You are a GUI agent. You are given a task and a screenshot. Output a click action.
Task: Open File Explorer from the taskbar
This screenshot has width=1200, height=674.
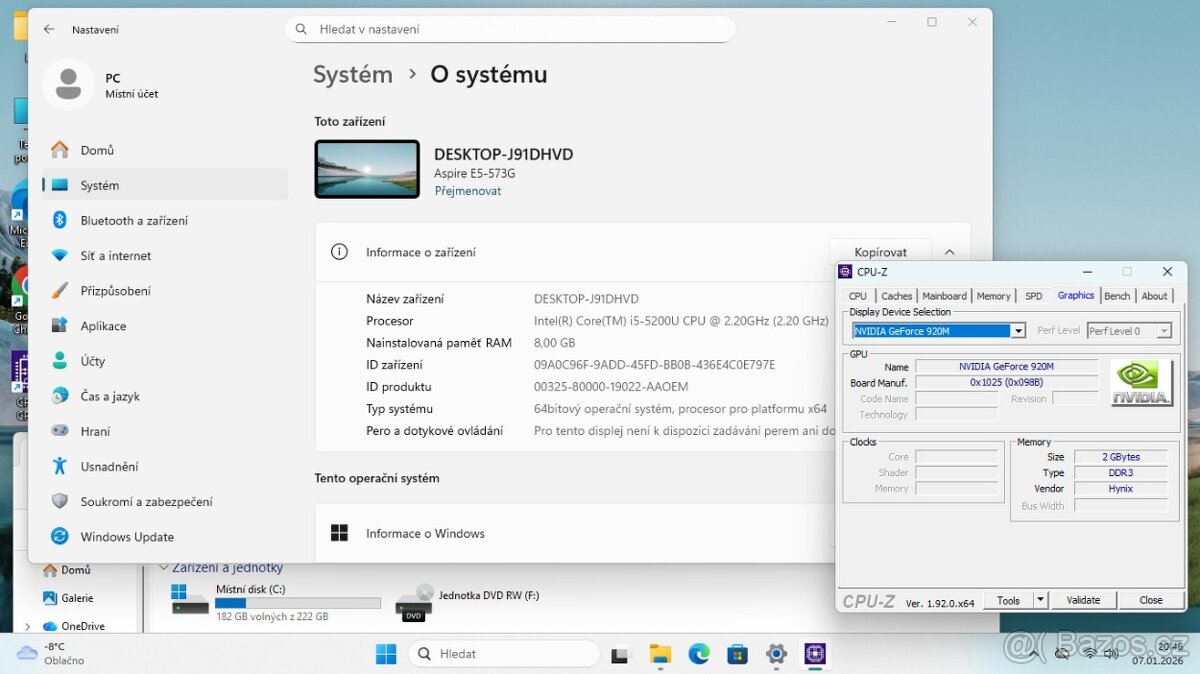(660, 653)
